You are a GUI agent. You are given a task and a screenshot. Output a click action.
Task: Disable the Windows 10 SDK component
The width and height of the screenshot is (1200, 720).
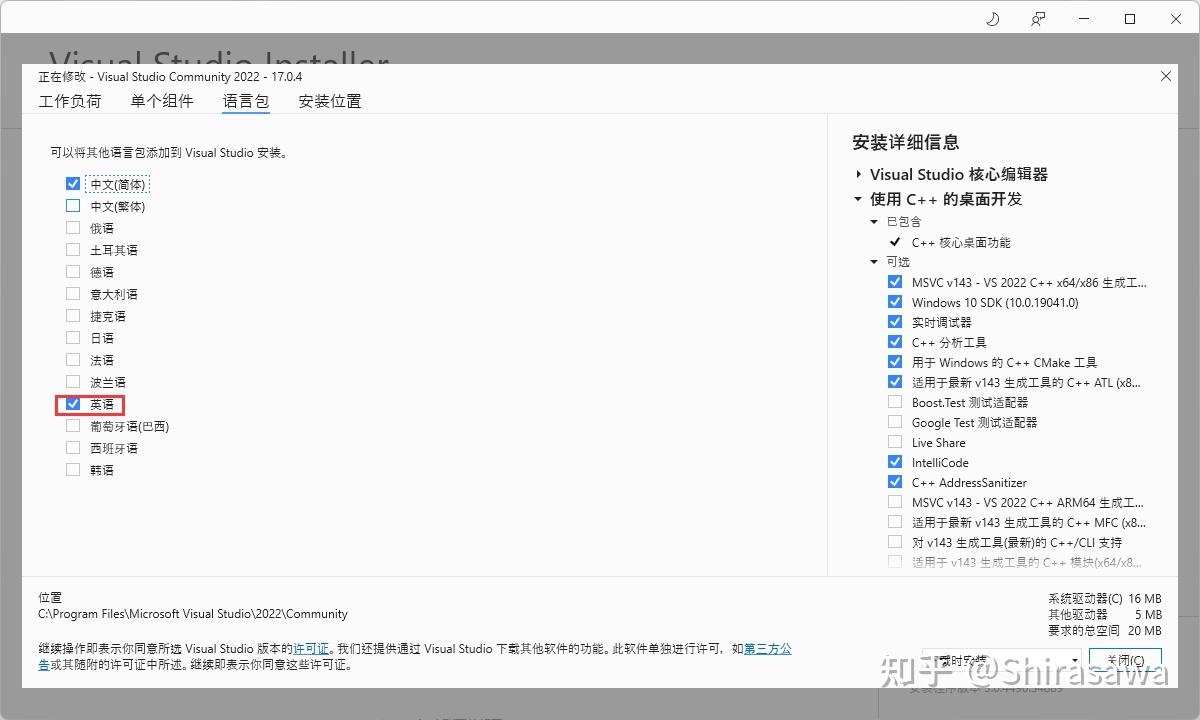pos(895,302)
